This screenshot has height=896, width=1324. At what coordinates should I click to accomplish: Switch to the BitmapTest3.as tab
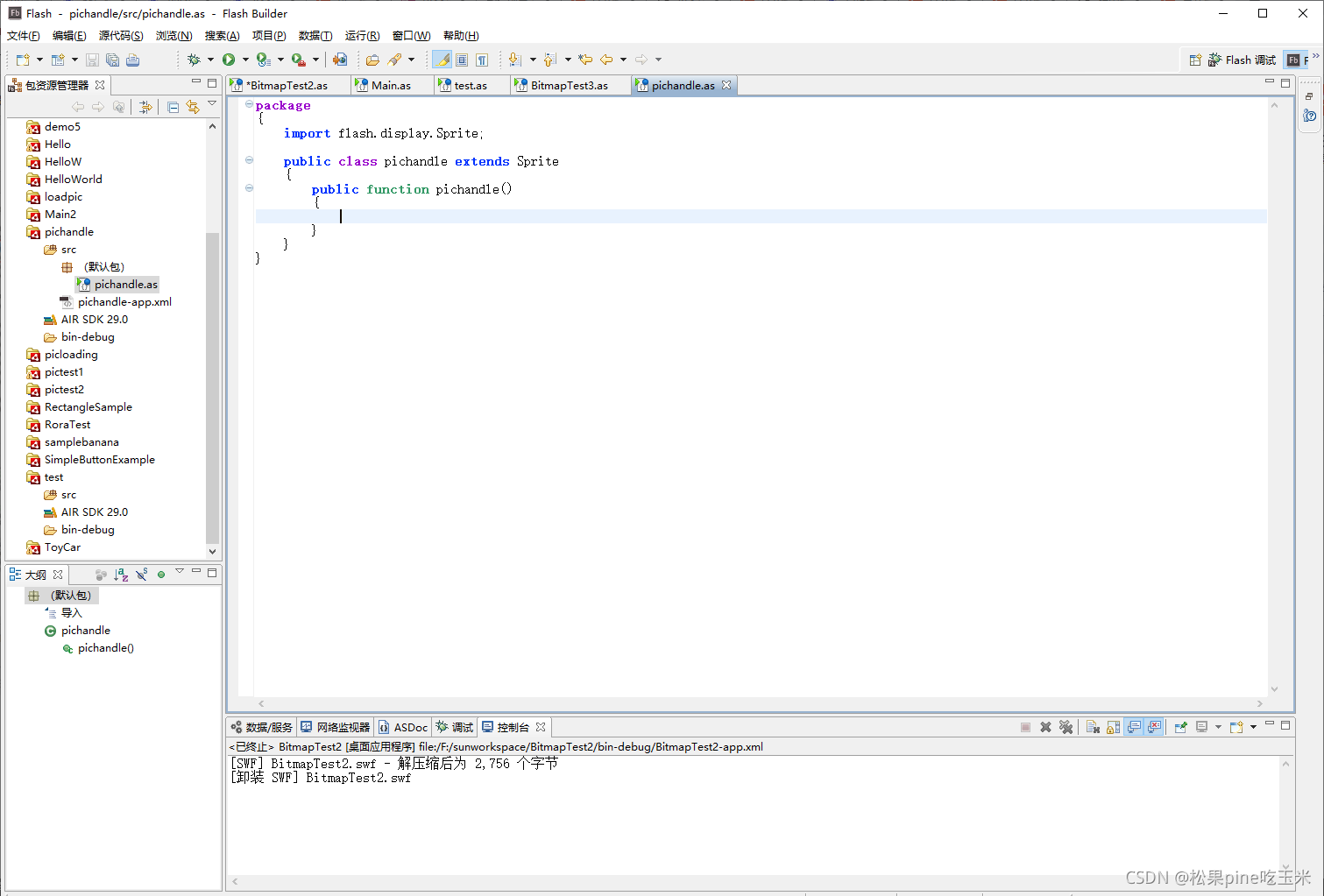pyautogui.click(x=570, y=85)
